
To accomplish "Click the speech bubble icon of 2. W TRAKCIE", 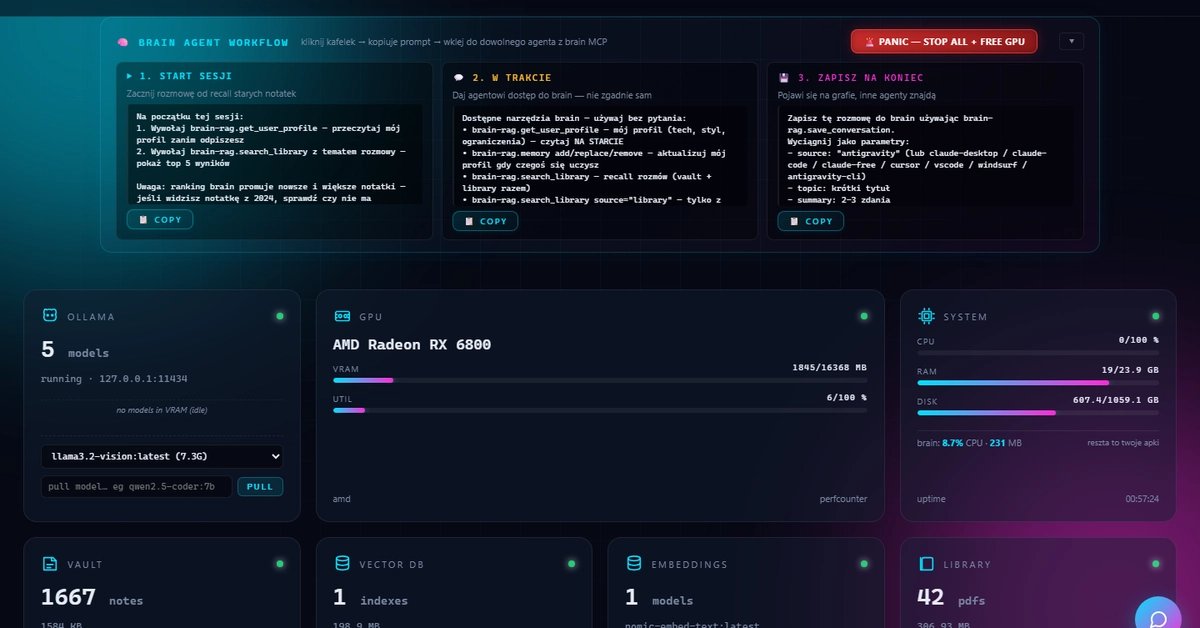I will (x=458, y=77).
